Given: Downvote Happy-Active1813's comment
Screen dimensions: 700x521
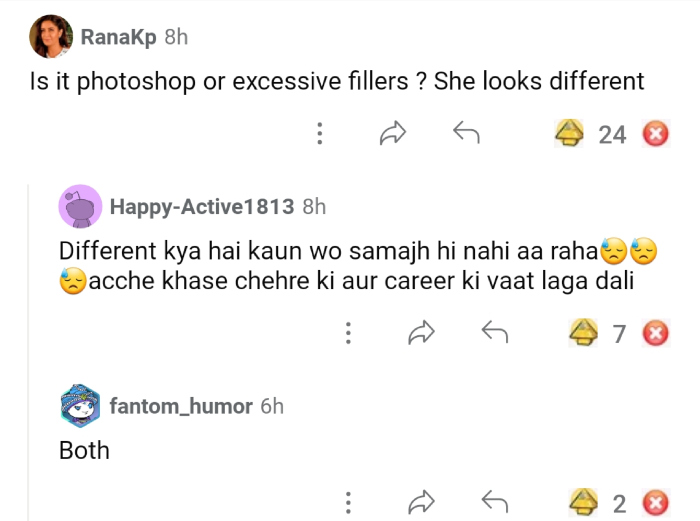Looking at the screenshot, I should (x=655, y=333).
